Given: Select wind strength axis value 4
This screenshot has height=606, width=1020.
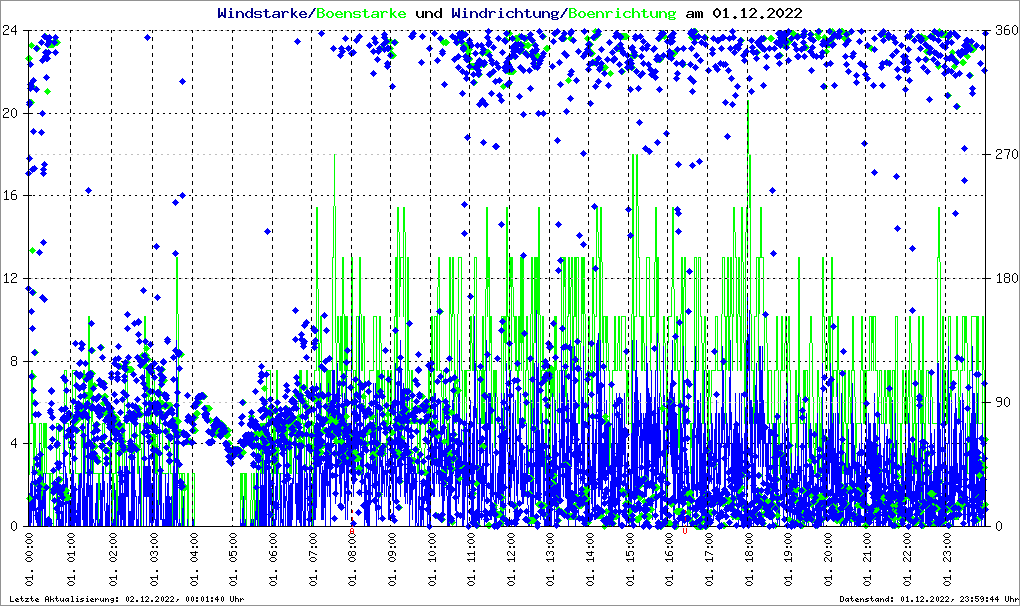Looking at the screenshot, I should (14, 444).
